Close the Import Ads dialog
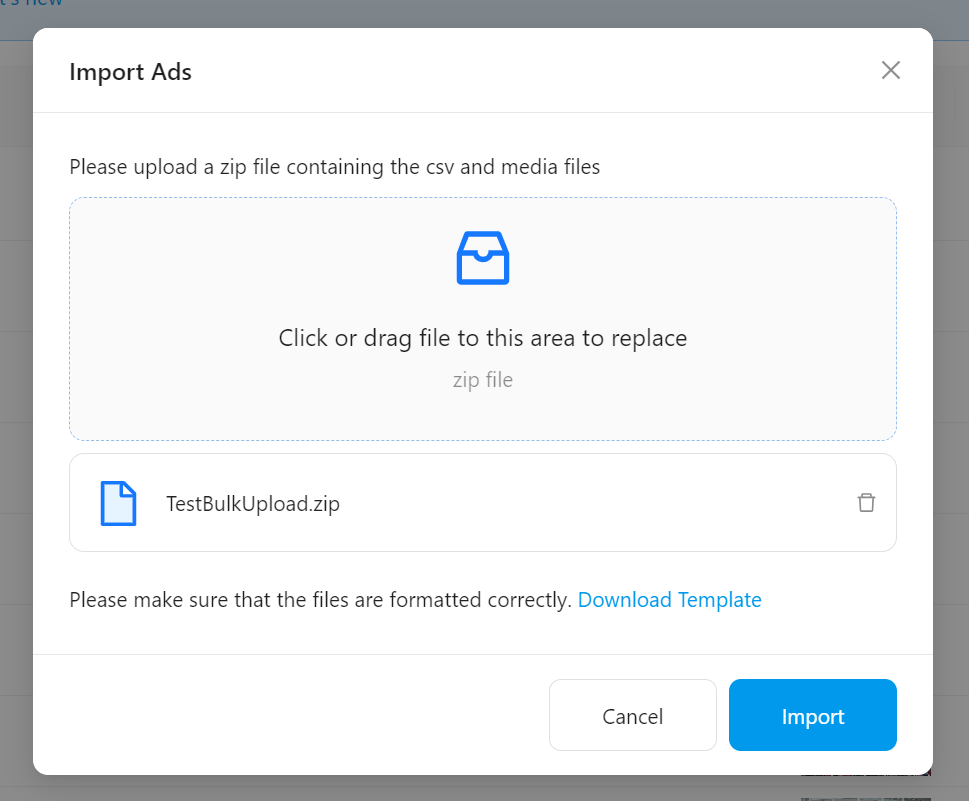 890,70
